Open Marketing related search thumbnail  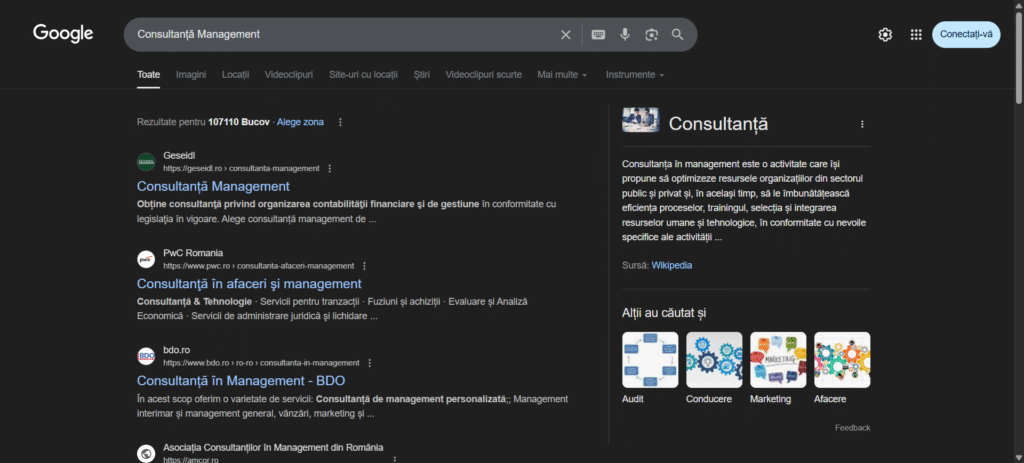(x=778, y=360)
